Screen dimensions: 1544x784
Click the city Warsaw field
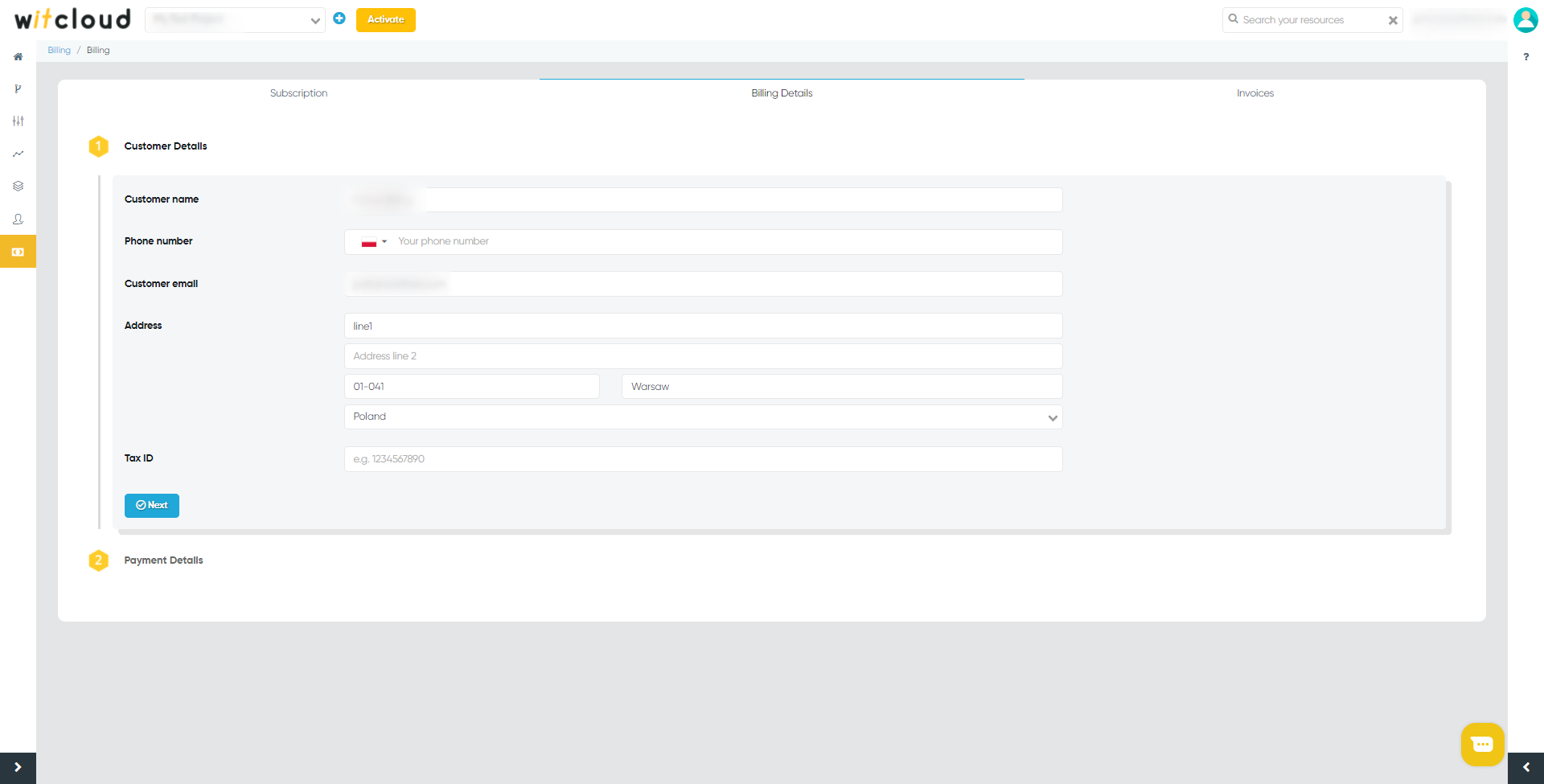click(842, 387)
